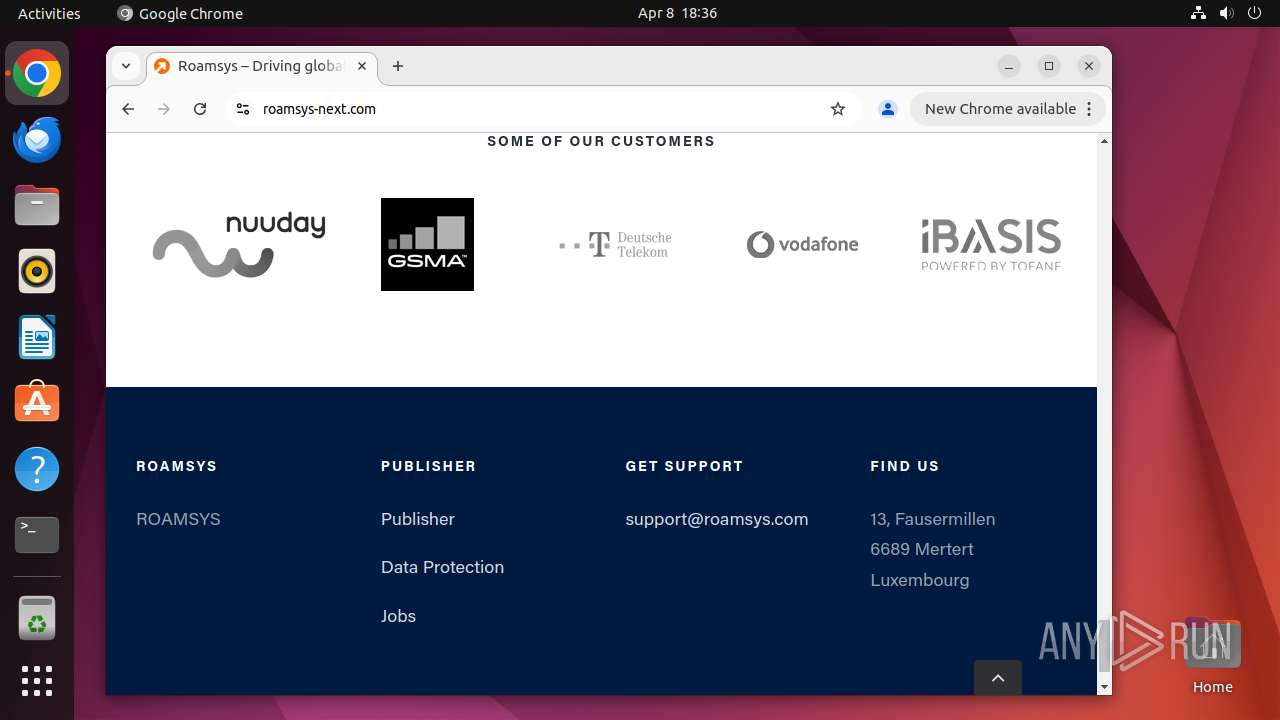The height and width of the screenshot is (720, 1280).
Task: Open the site information icon in address bar
Action: [x=242, y=109]
